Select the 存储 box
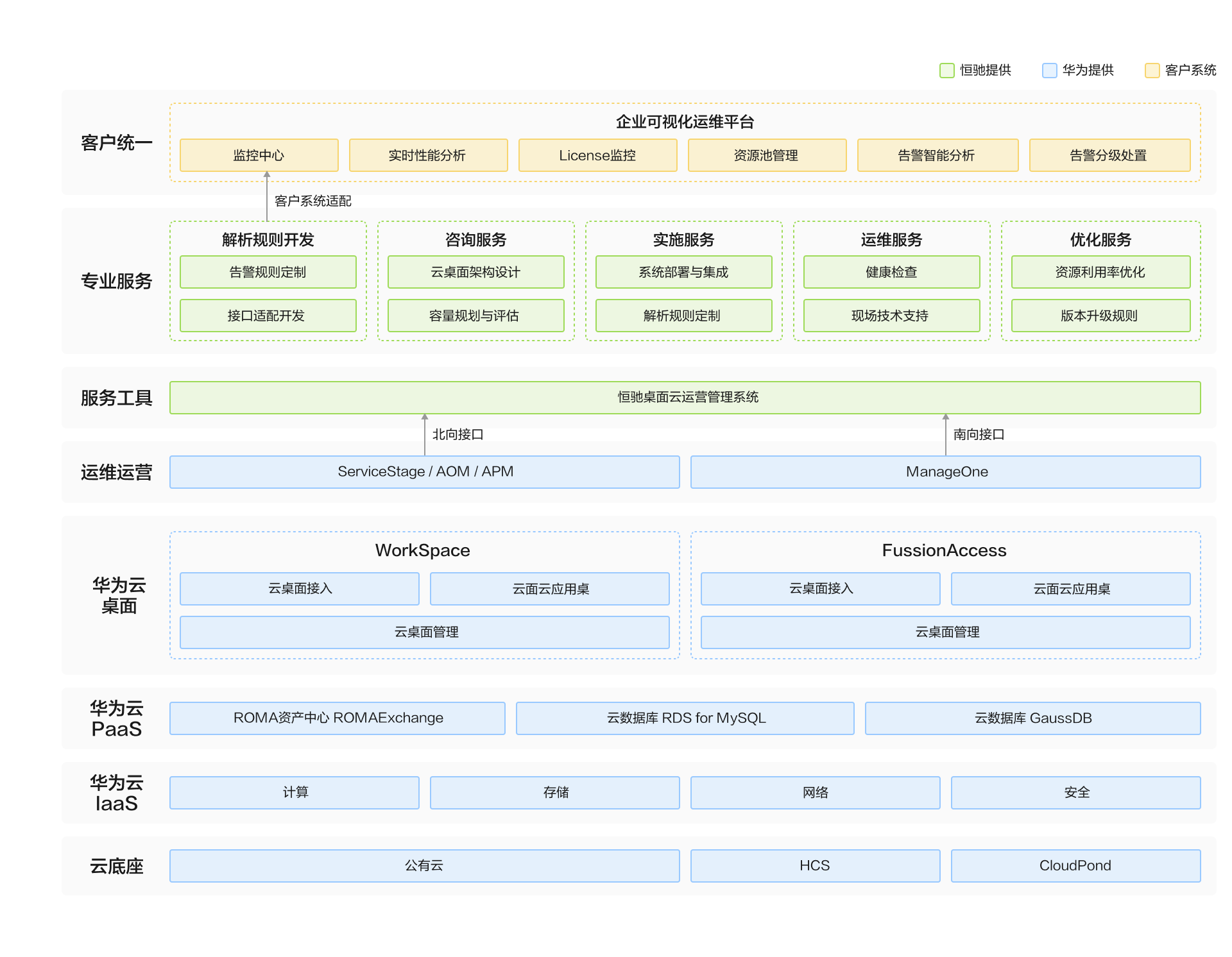 pyautogui.click(x=555, y=793)
